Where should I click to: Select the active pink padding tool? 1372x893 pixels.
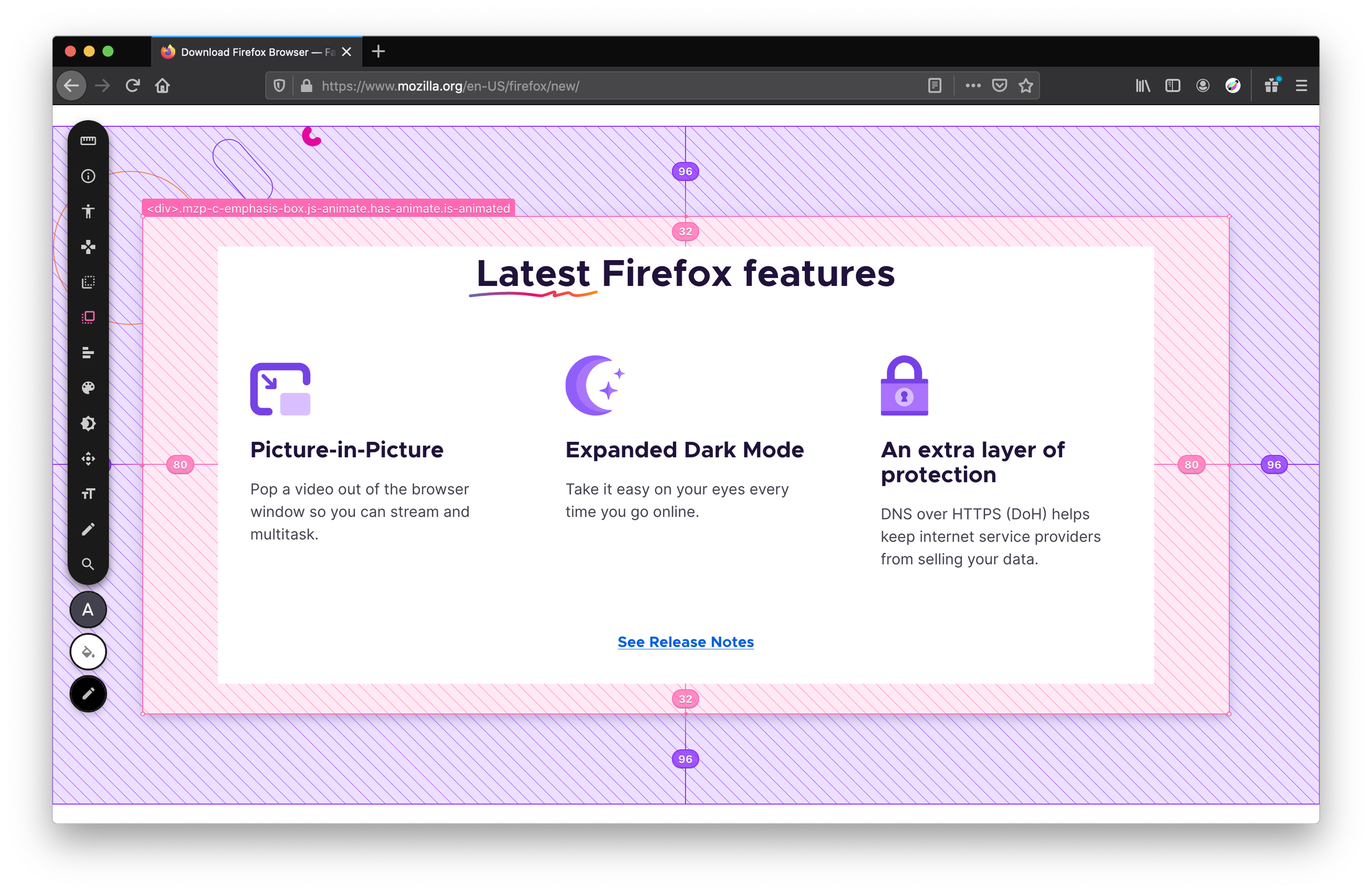tap(88, 318)
